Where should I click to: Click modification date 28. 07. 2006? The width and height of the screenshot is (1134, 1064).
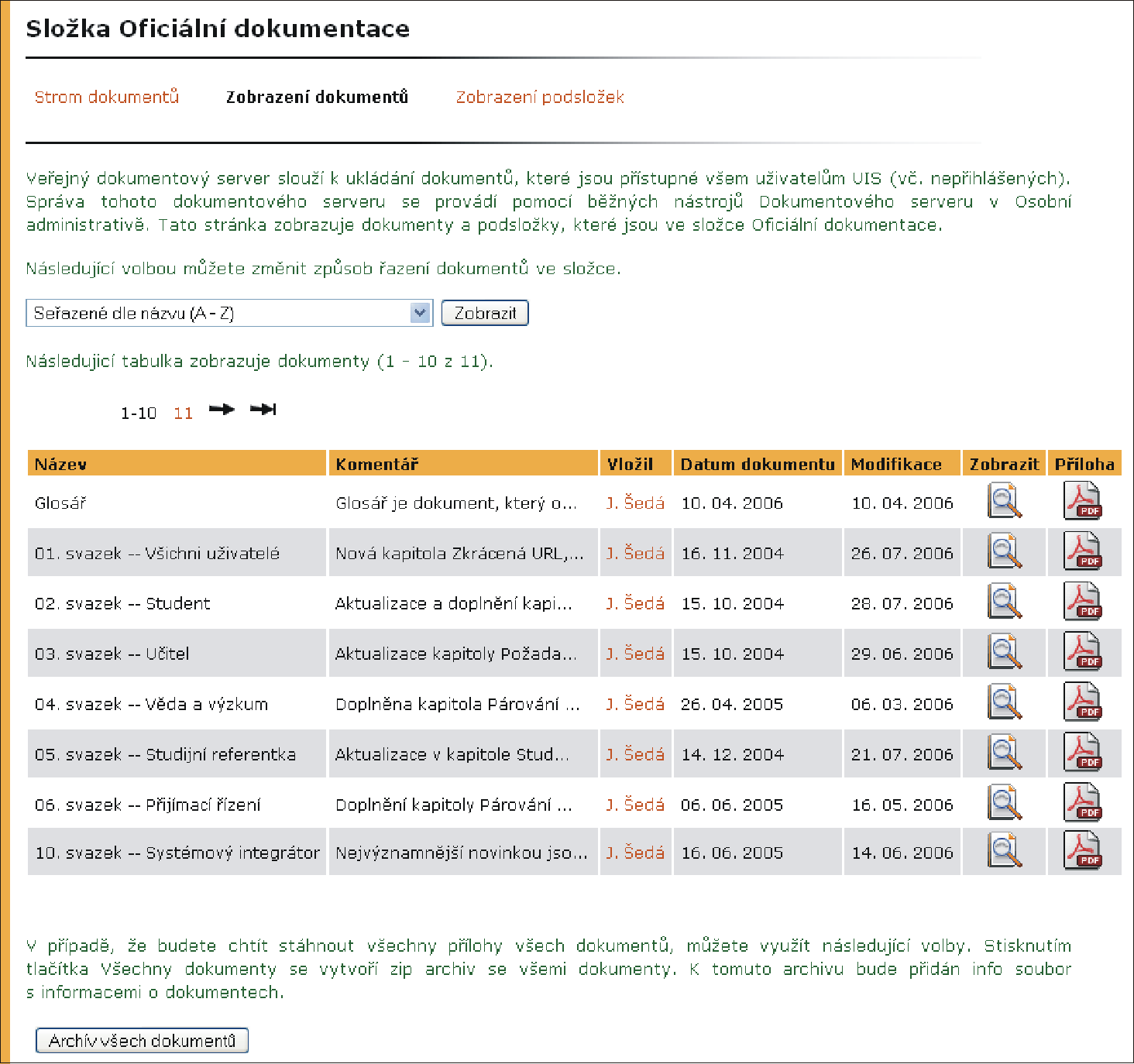[x=902, y=603]
